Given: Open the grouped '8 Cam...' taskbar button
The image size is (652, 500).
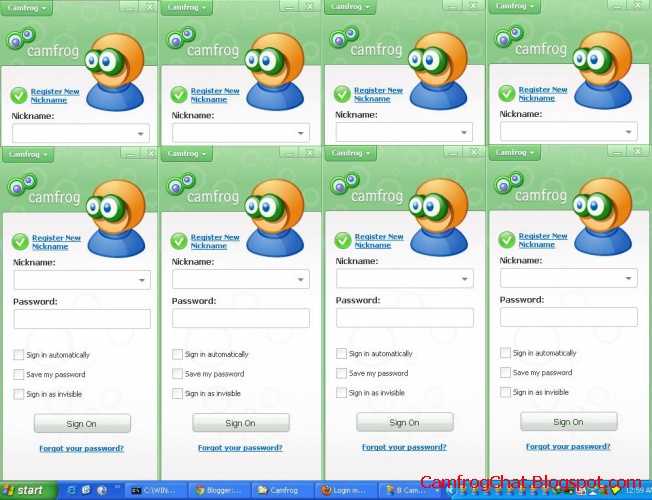Looking at the screenshot, I should [410, 490].
